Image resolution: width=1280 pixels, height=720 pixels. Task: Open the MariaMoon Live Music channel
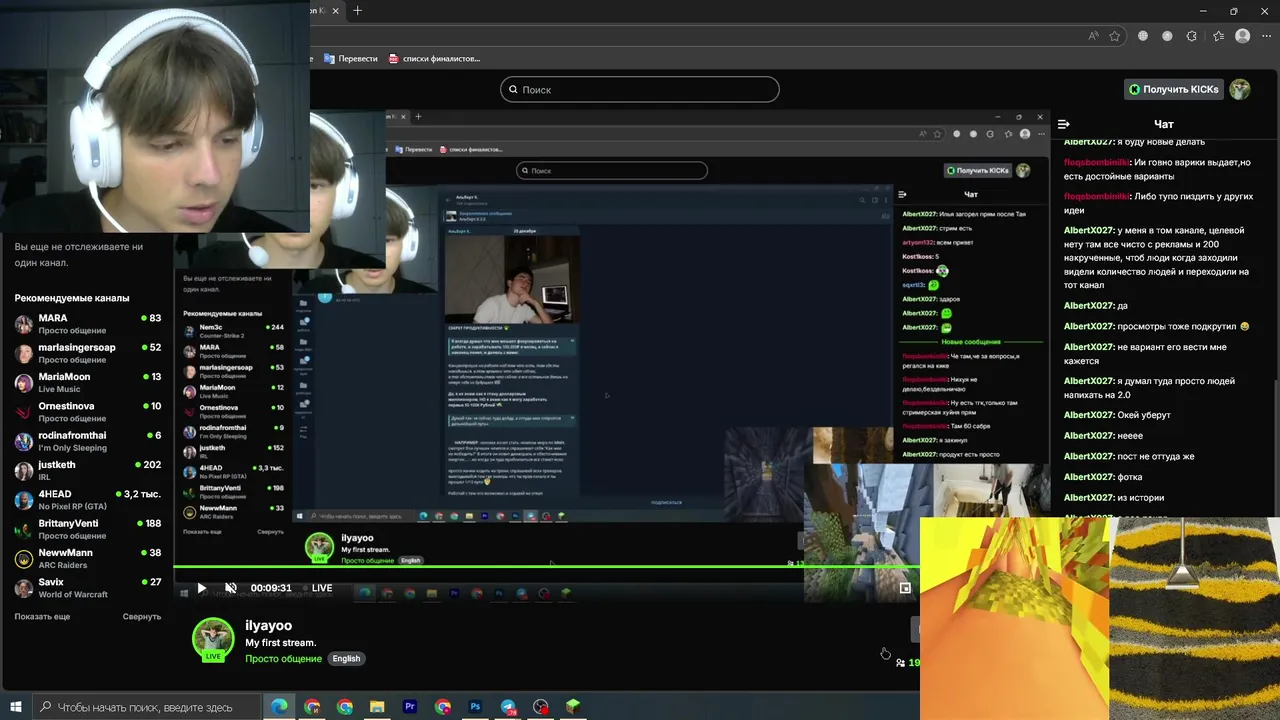(87, 382)
